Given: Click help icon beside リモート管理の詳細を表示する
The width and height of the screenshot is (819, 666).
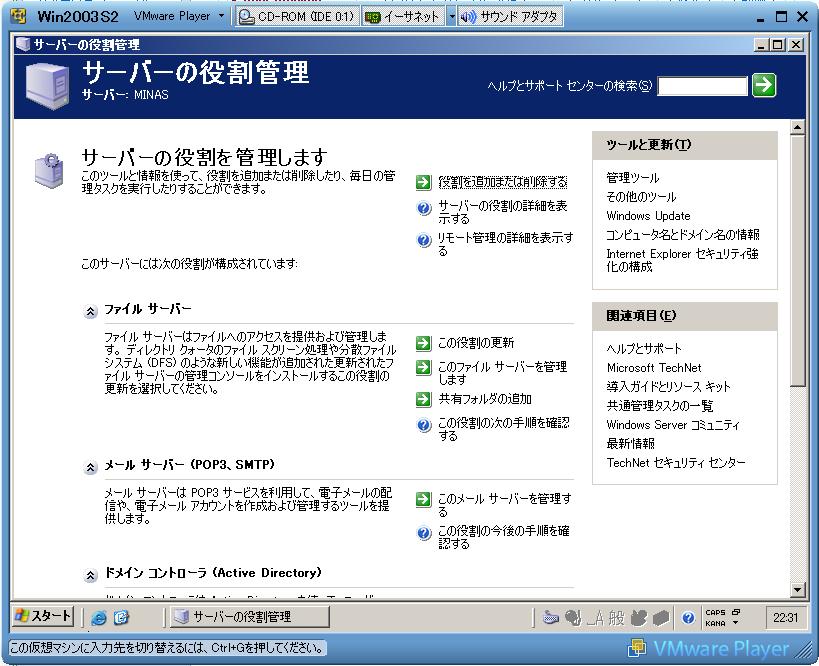Looking at the screenshot, I should 424,240.
